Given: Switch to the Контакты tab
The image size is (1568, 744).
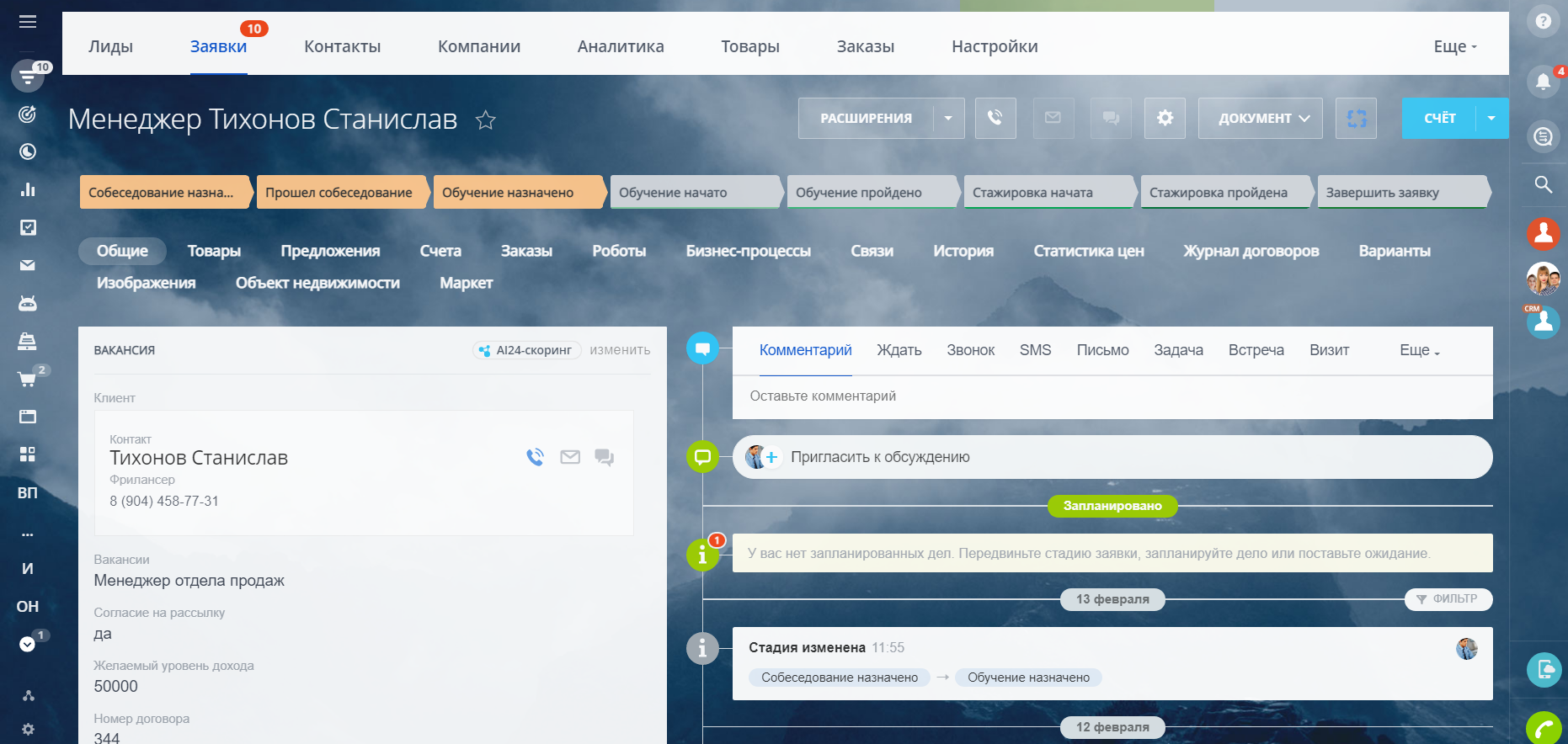Looking at the screenshot, I should pyautogui.click(x=342, y=47).
